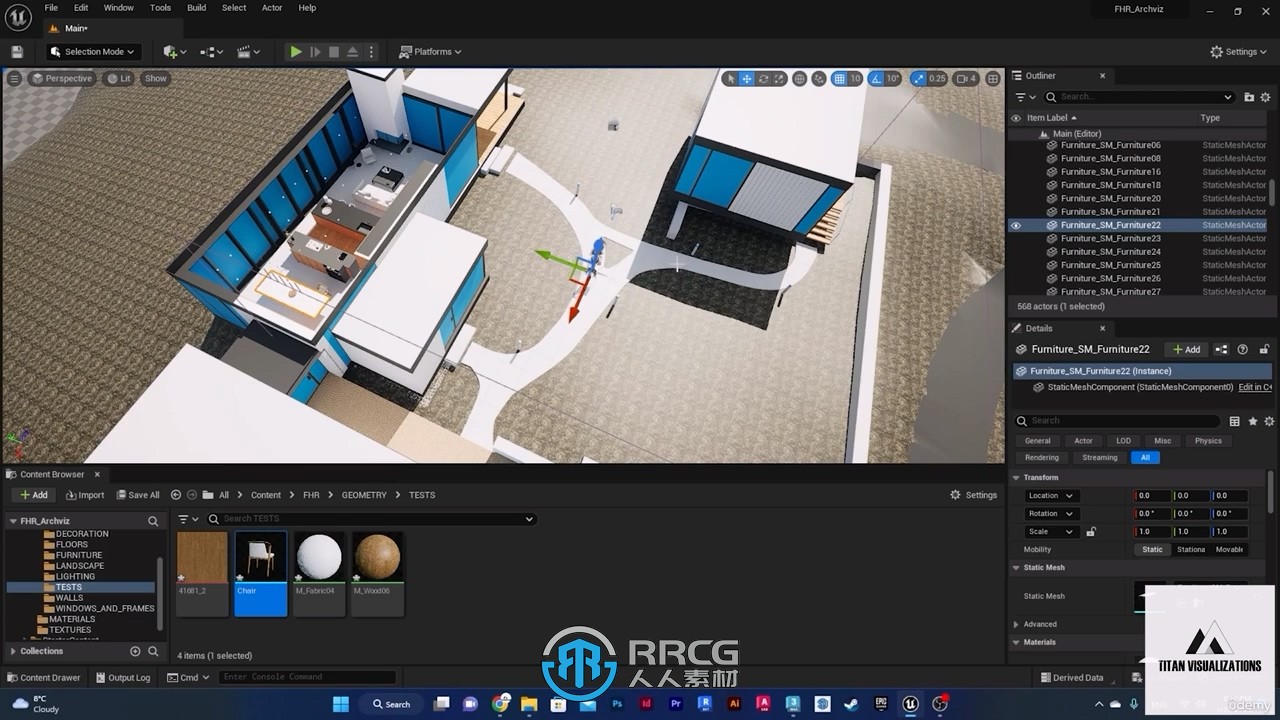Set Mobility to Movable
This screenshot has width=1280, height=720.
[1229, 549]
